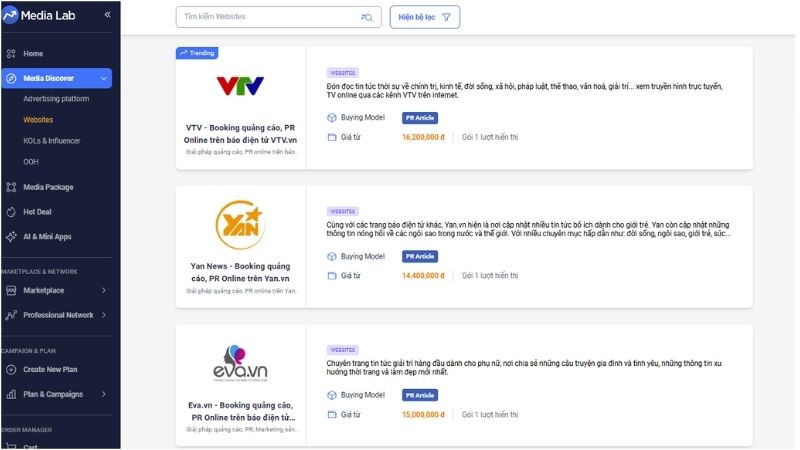The width and height of the screenshot is (800, 450).
Task: Click the Eva.vn card description text
Action: (x=524, y=368)
